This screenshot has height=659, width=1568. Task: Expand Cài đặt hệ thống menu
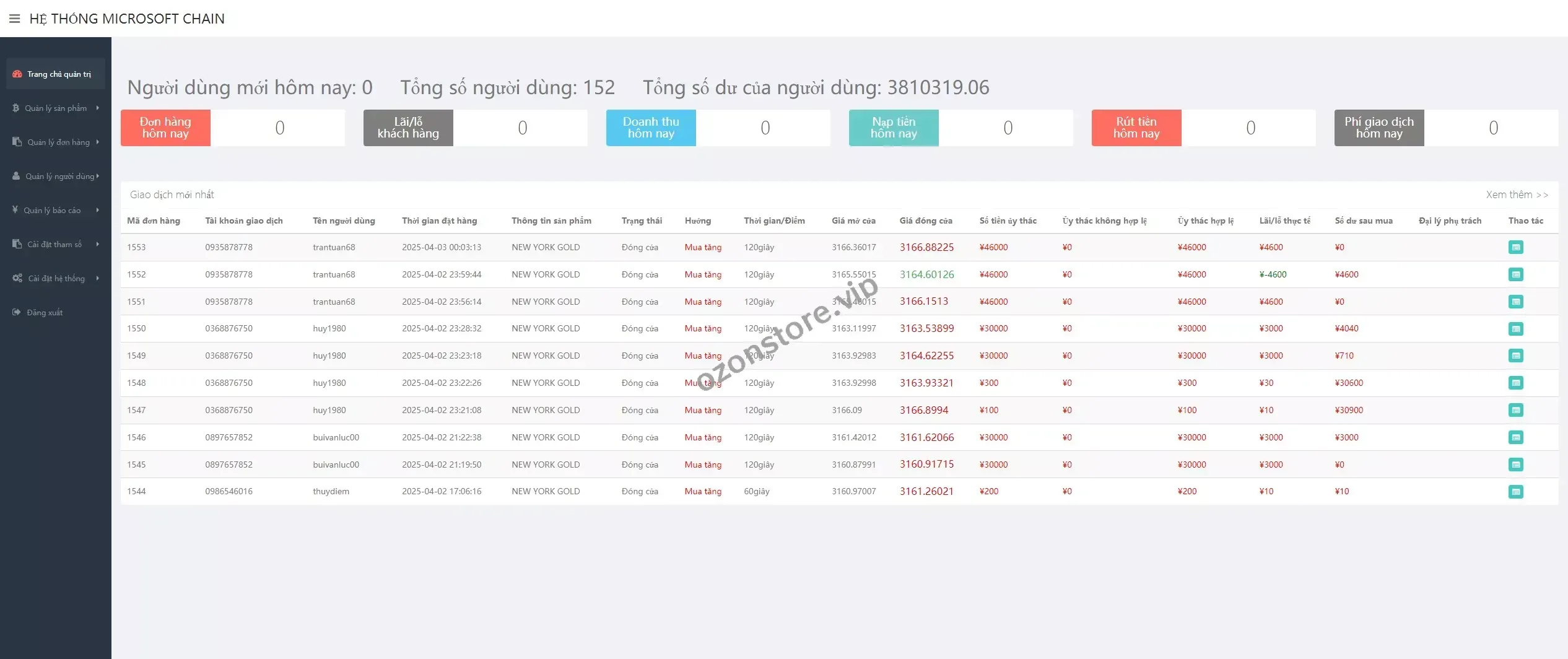pos(56,279)
